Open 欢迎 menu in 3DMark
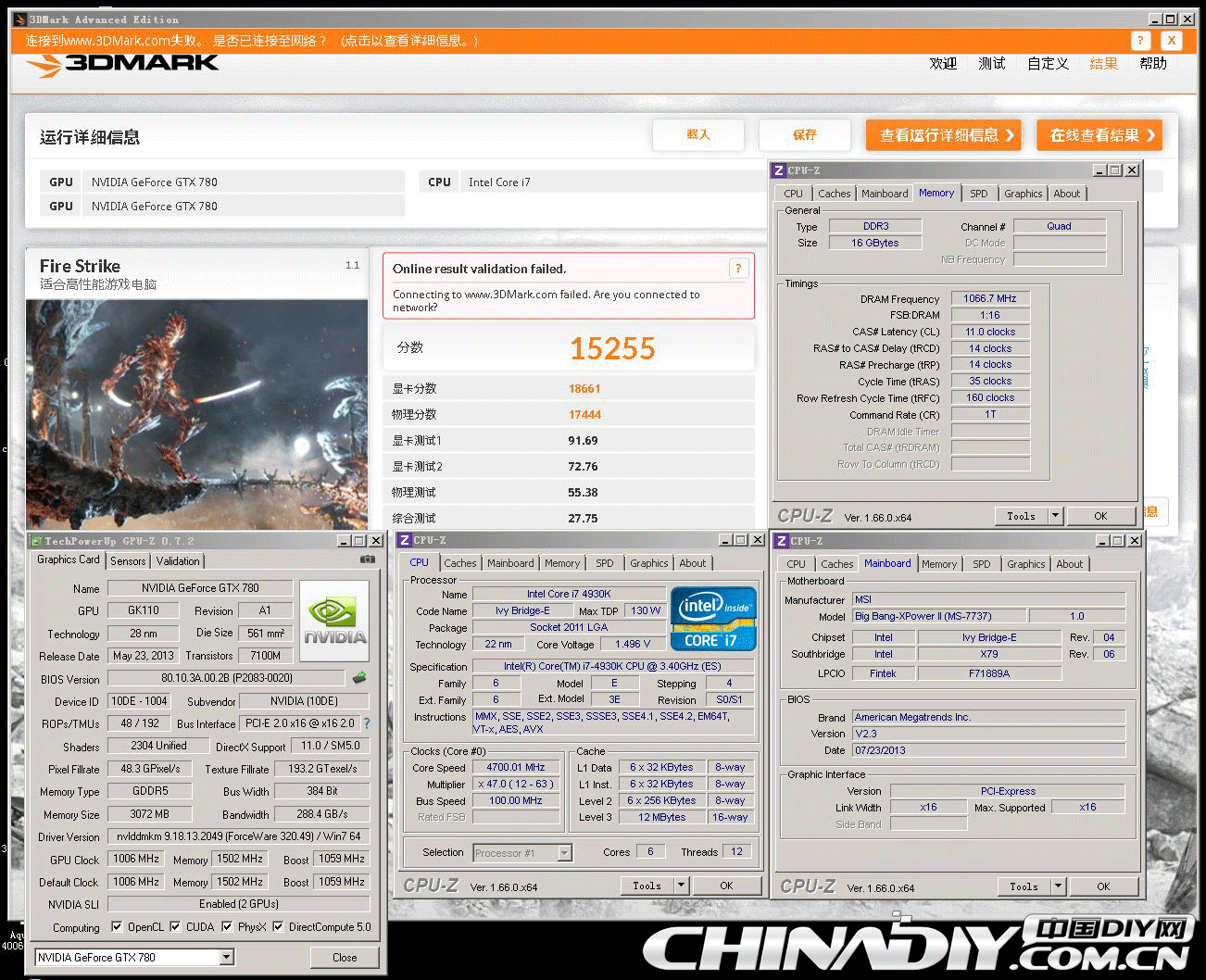Image resolution: width=1206 pixels, height=980 pixels. click(943, 63)
